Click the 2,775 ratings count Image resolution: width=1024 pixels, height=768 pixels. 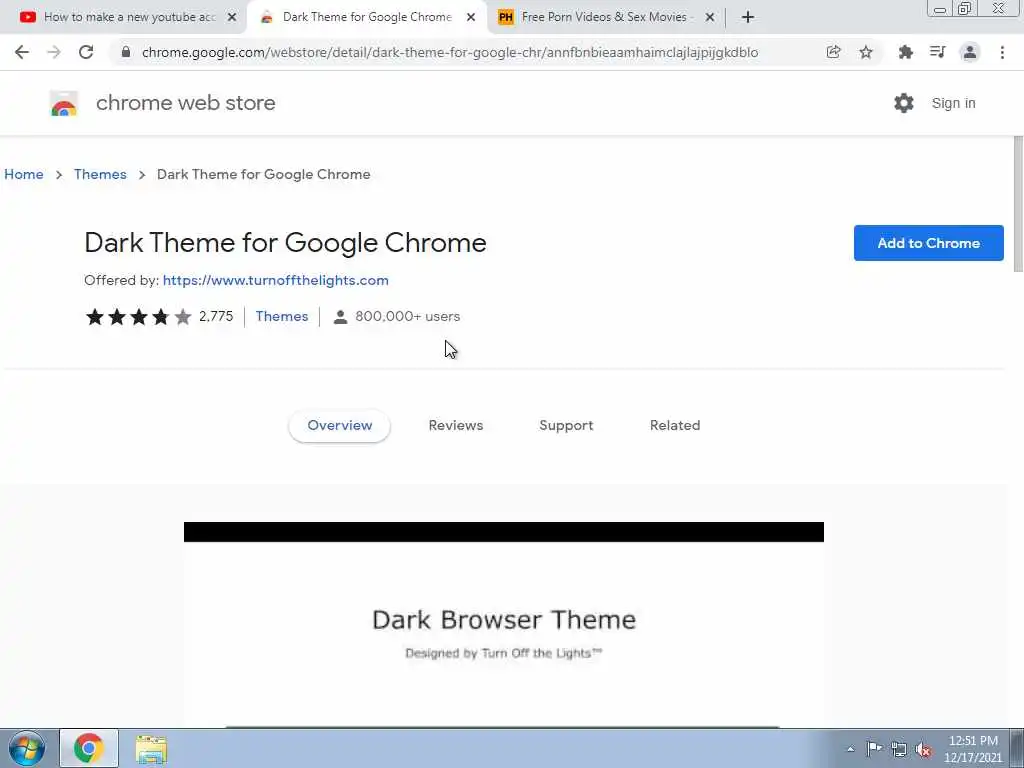pyautogui.click(x=216, y=316)
